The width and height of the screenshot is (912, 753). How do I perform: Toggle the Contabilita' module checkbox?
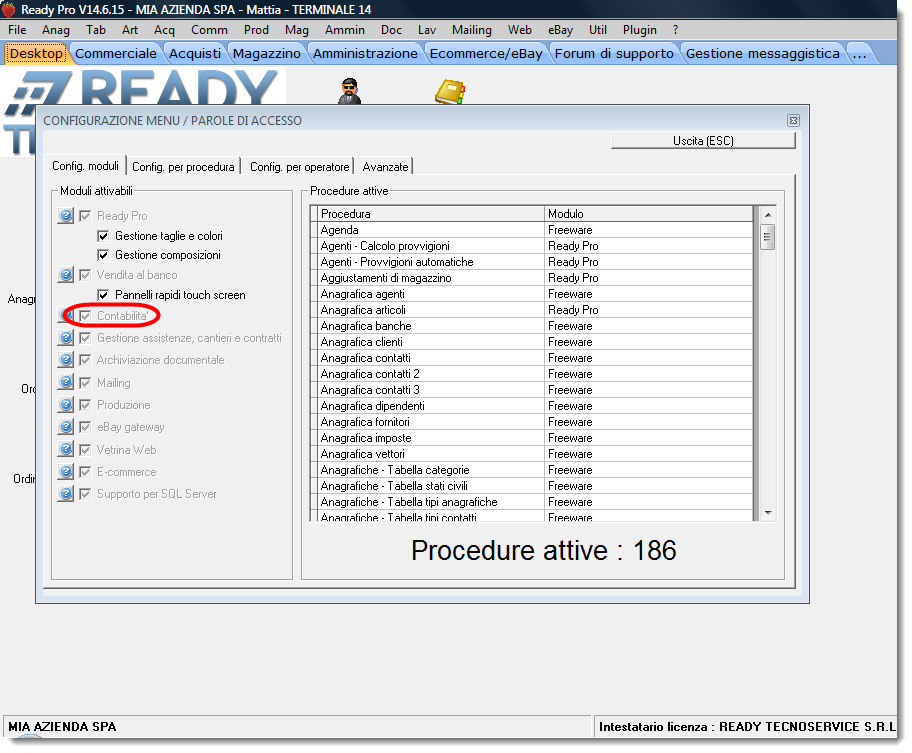point(85,316)
